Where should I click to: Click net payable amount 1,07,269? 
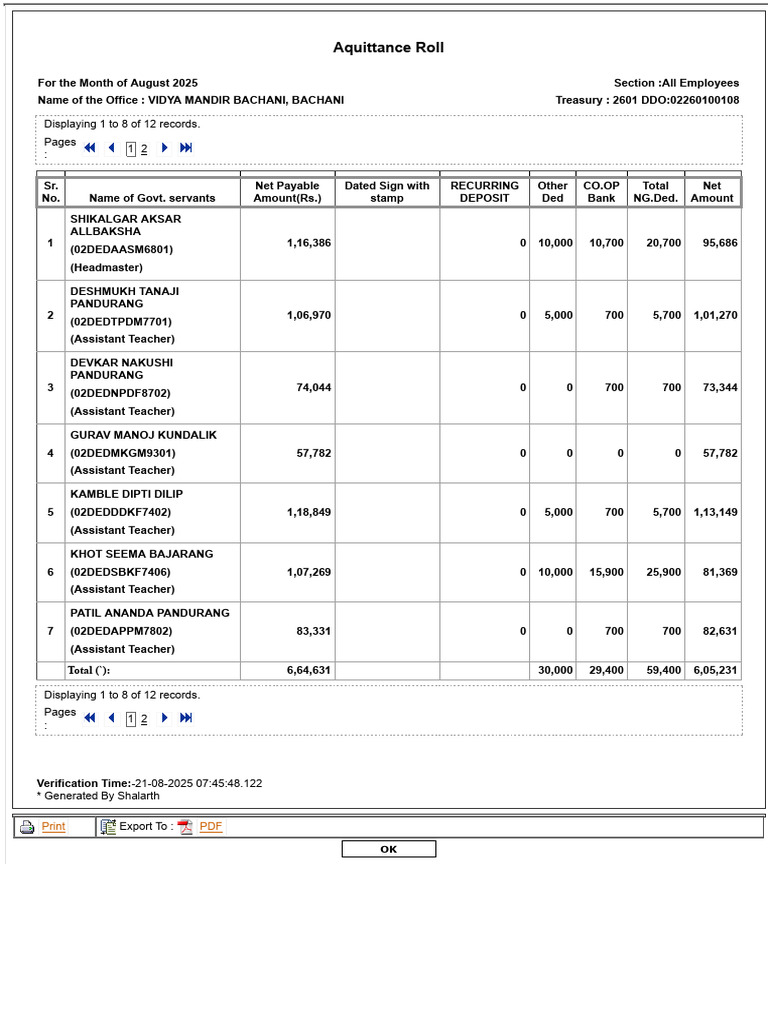[309, 572]
